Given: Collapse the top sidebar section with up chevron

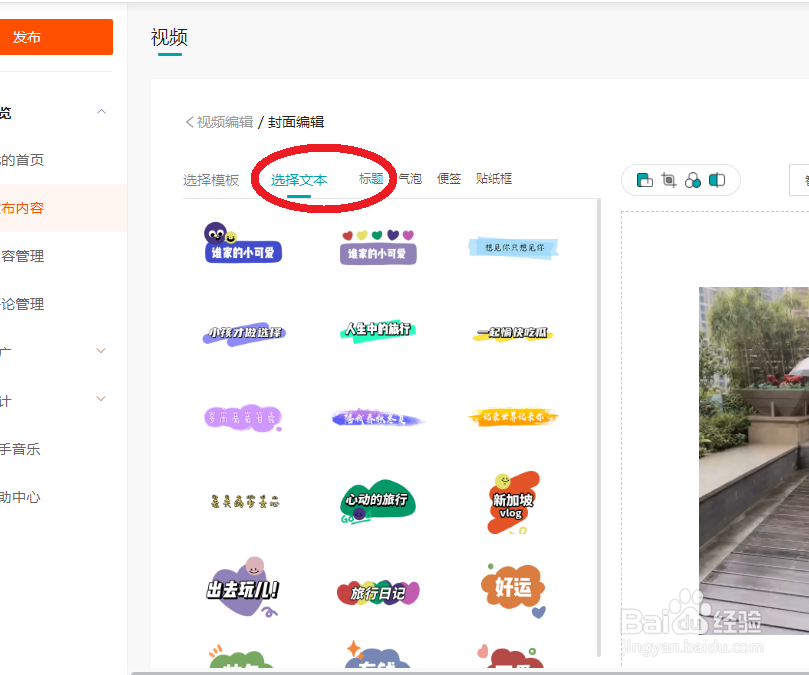Looking at the screenshot, I should [101, 112].
